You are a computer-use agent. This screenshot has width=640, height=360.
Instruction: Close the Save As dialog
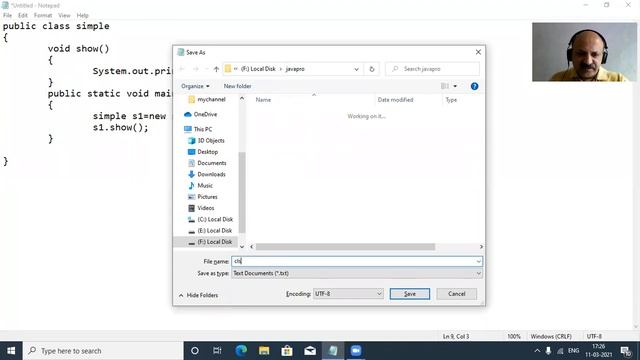(x=478, y=52)
